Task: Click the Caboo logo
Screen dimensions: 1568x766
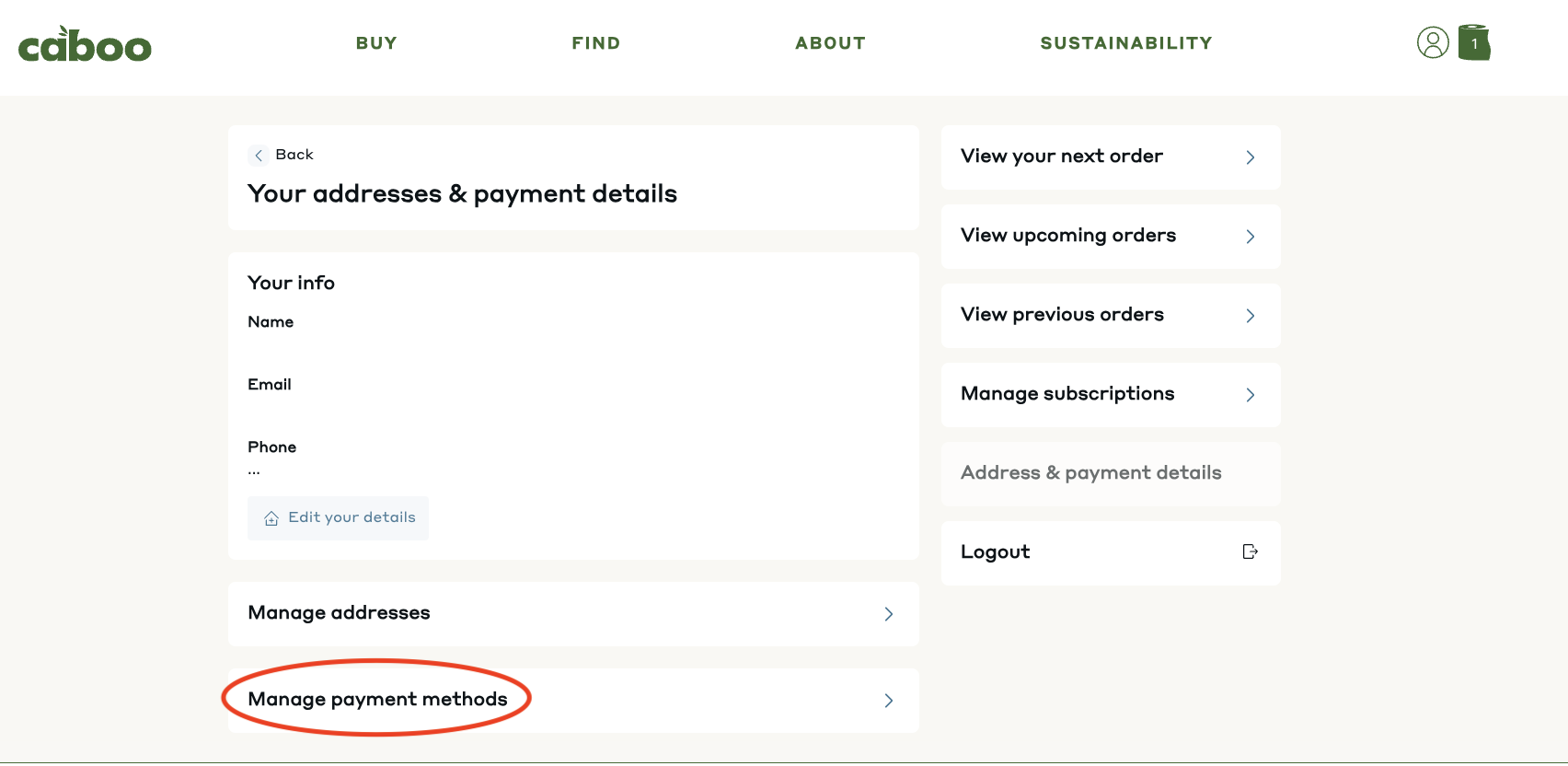Action: click(85, 44)
